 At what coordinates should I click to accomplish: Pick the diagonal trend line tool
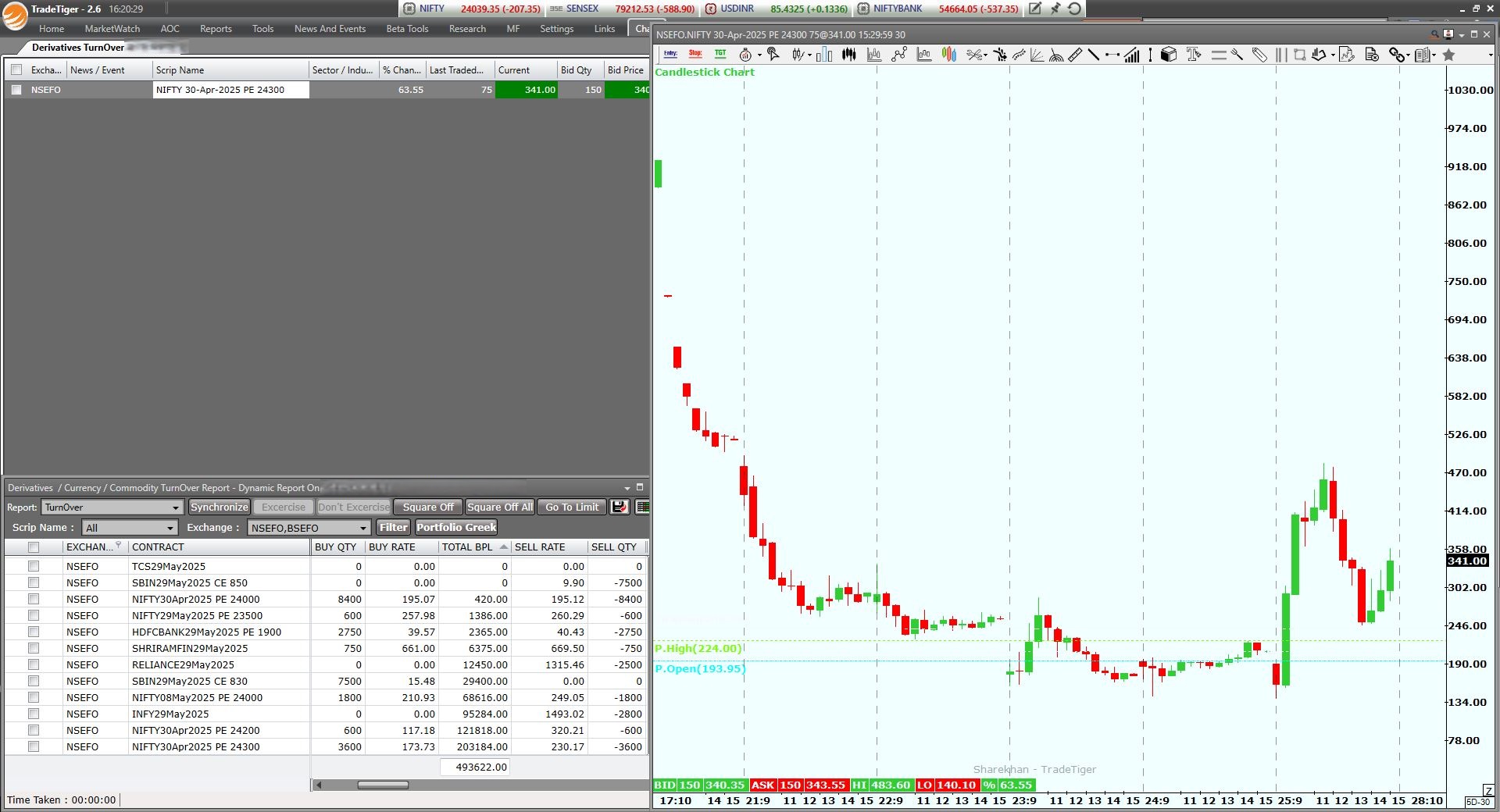[1094, 55]
